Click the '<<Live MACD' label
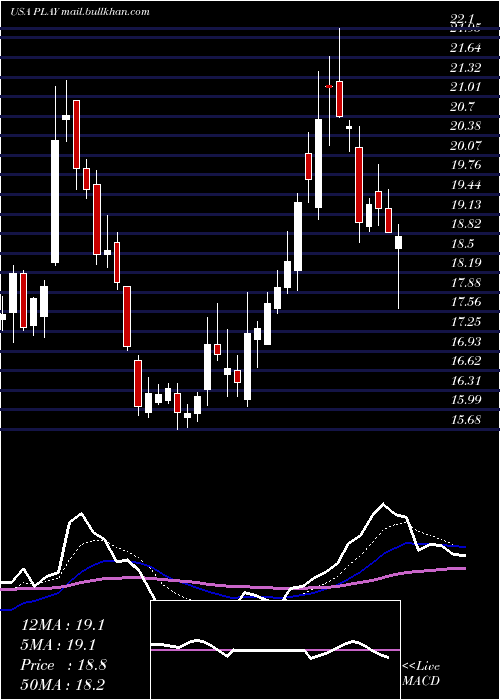Screen dimensions: 500x700 (x=421, y=673)
